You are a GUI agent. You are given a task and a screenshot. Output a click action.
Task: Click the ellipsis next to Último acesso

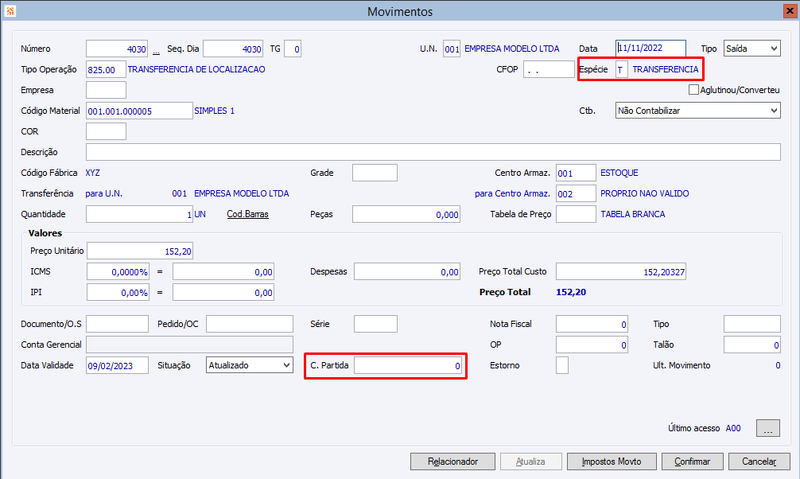[768, 428]
